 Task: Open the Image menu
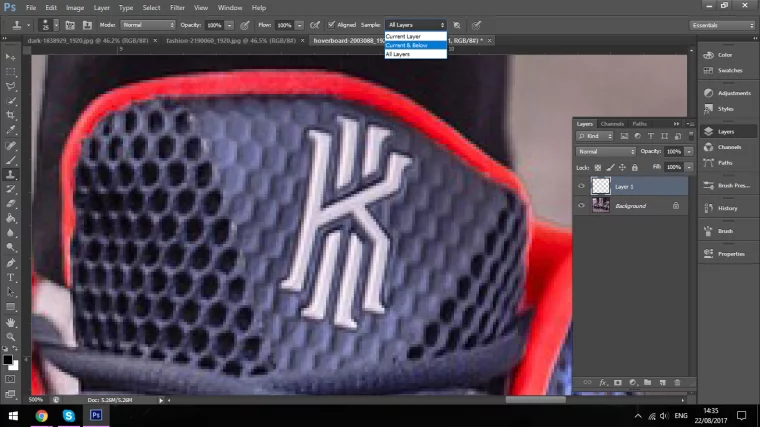pyautogui.click(x=75, y=8)
